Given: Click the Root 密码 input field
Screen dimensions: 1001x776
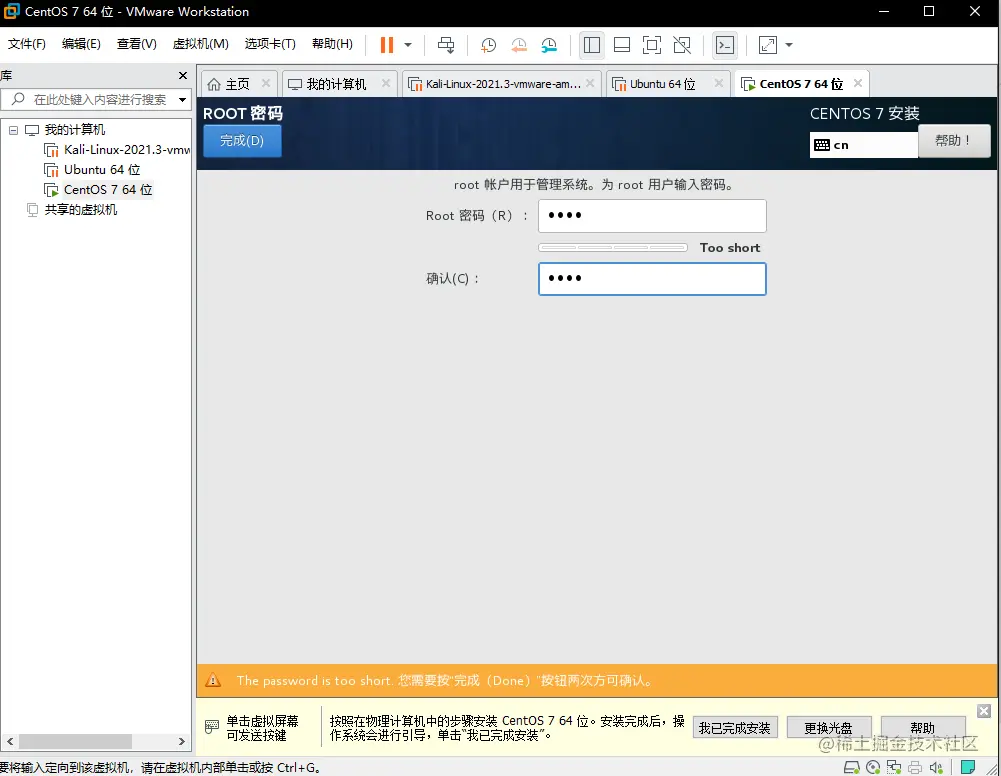Looking at the screenshot, I should 652,216.
